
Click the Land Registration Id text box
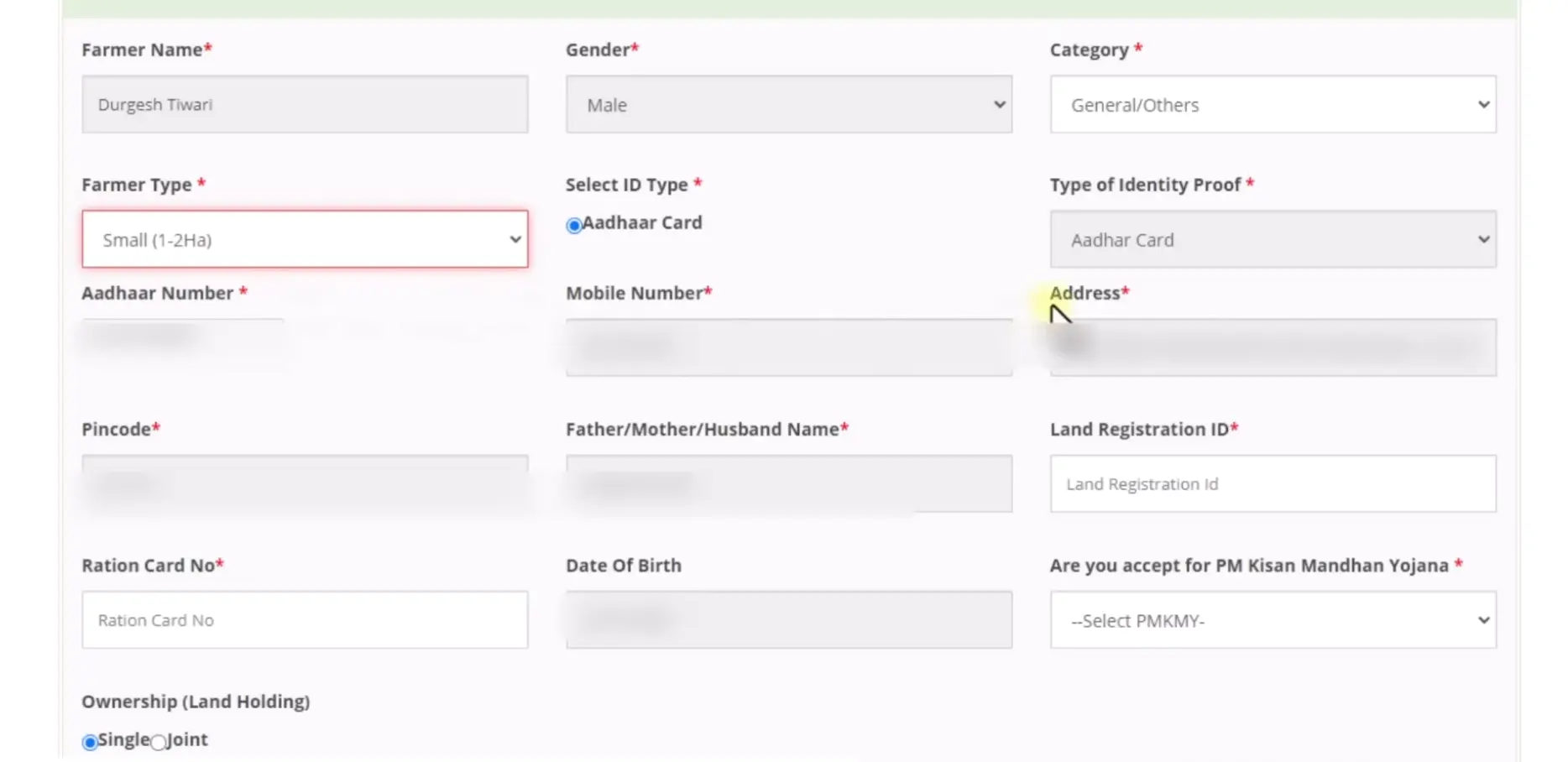pyautogui.click(x=1272, y=484)
